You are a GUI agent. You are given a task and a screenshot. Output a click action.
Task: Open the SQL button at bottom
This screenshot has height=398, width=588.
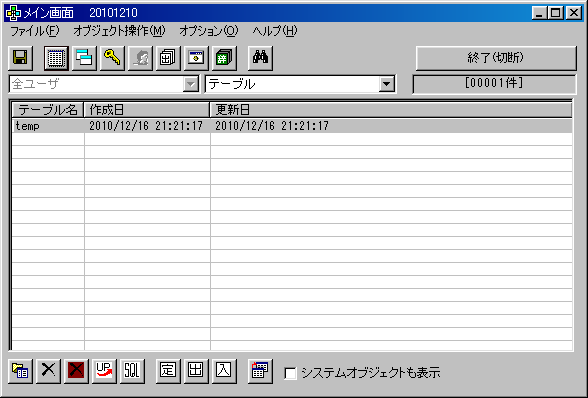(132, 371)
